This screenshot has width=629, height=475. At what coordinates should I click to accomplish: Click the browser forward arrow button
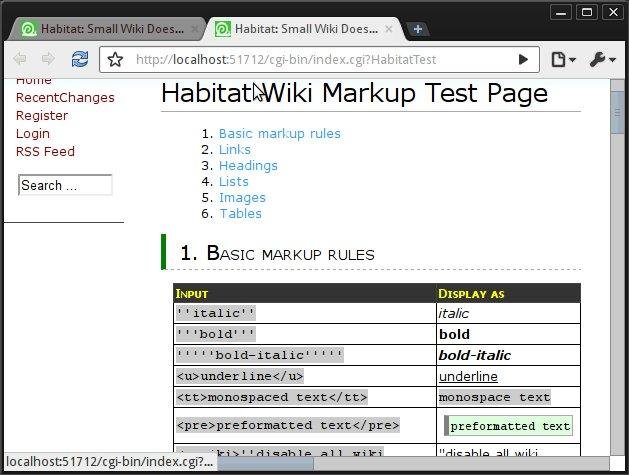(48, 59)
